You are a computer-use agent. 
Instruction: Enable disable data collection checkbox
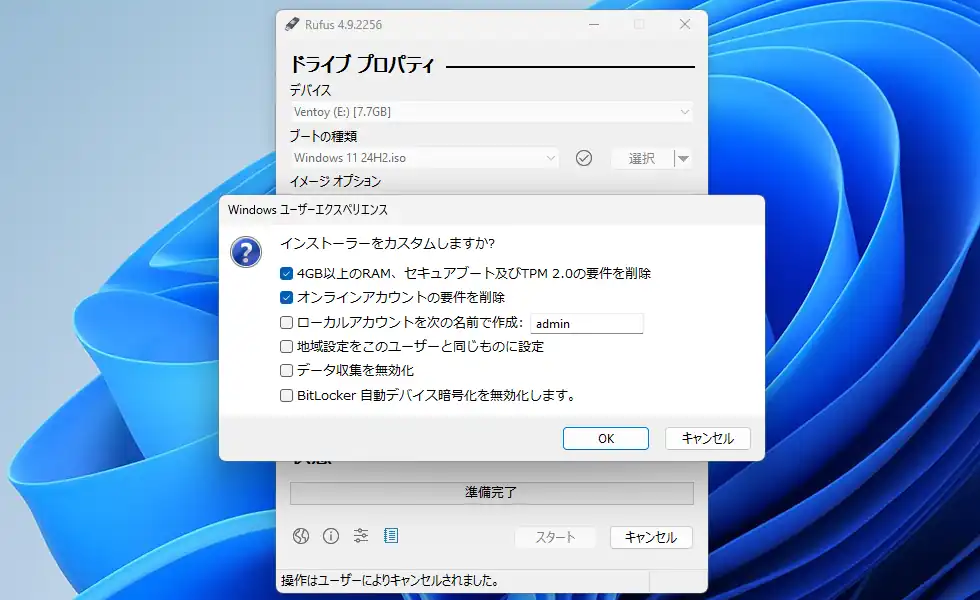coord(286,371)
